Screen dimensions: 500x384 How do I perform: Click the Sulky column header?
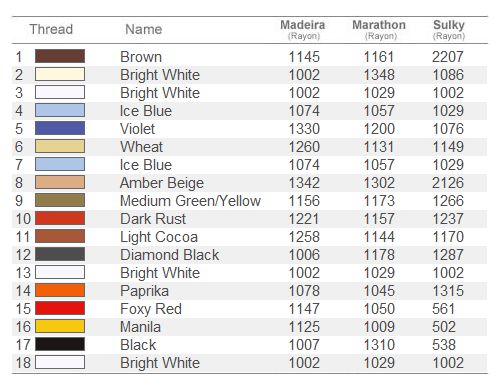pyautogui.click(x=449, y=29)
